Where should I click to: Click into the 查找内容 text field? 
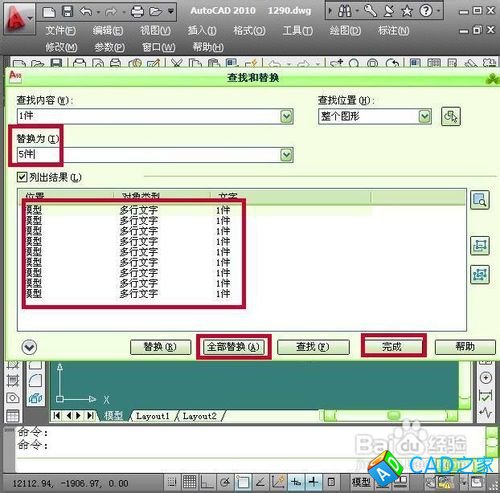pyautogui.click(x=149, y=116)
